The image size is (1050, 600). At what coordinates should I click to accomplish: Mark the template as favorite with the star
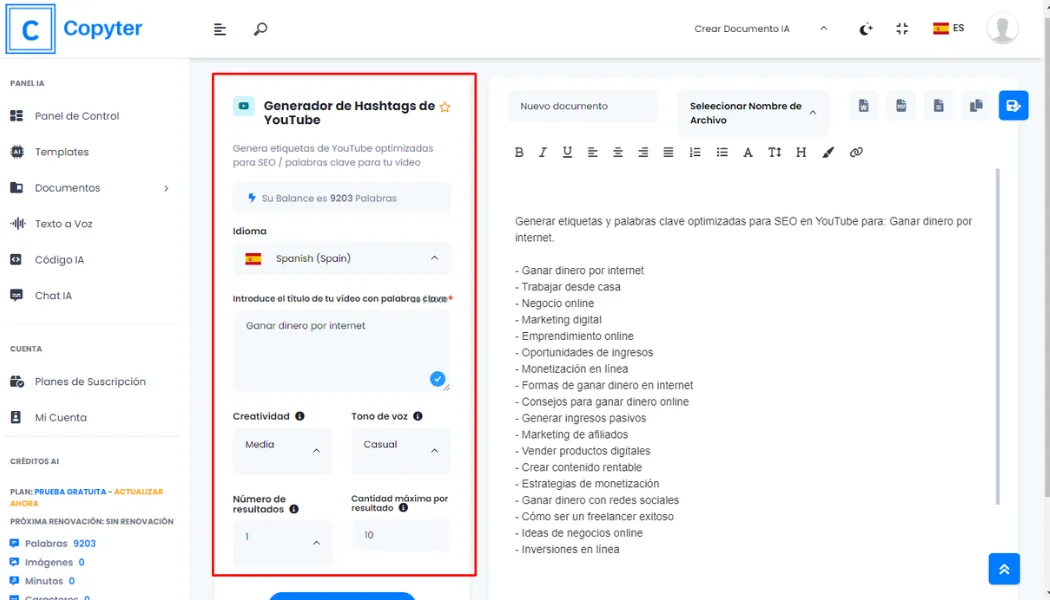point(445,107)
